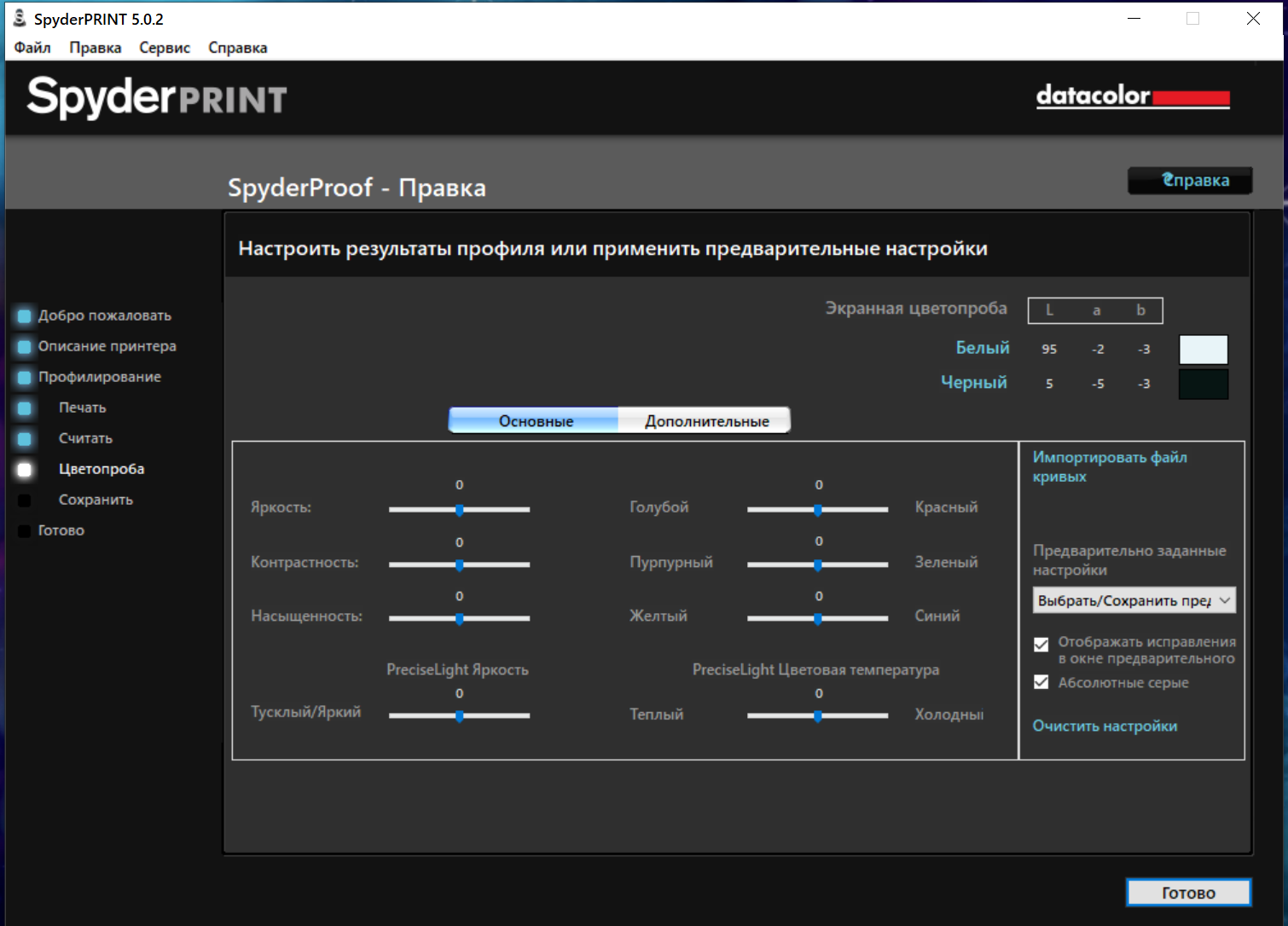Viewport: 1288px width, 926px height.
Task: Click the black point color swatch
Action: pyautogui.click(x=1204, y=385)
